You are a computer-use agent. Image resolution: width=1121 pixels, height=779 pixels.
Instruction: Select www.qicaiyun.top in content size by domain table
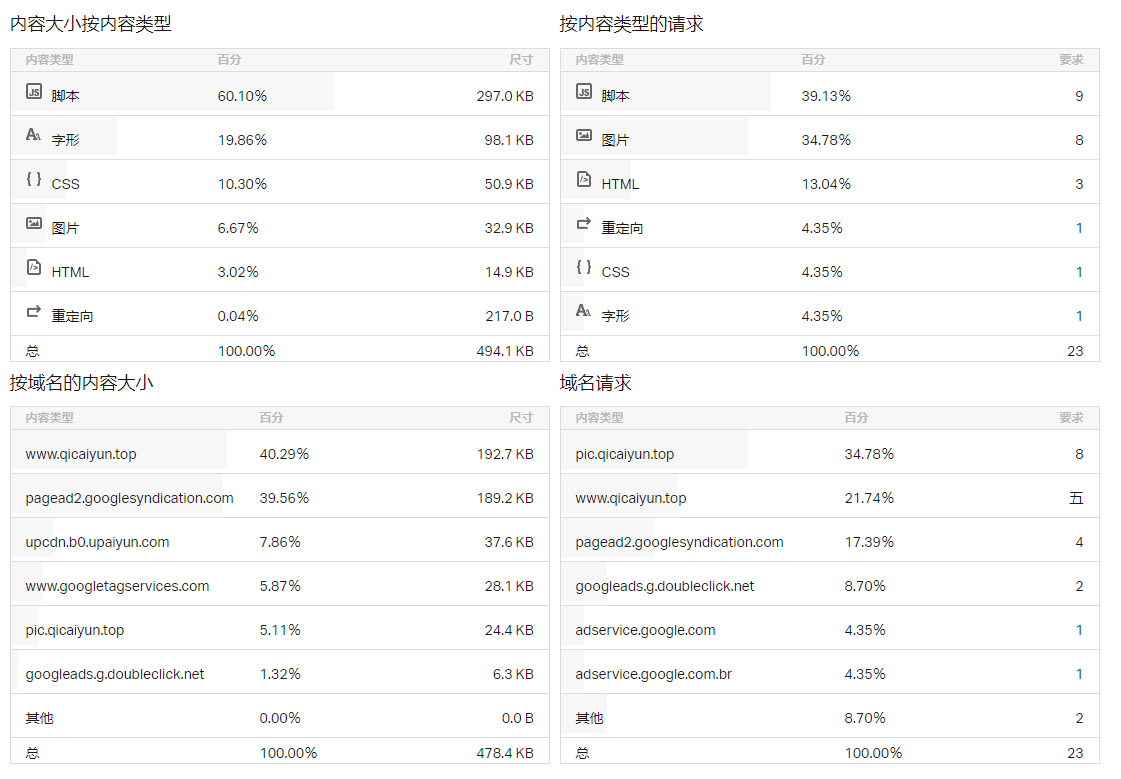(81, 454)
